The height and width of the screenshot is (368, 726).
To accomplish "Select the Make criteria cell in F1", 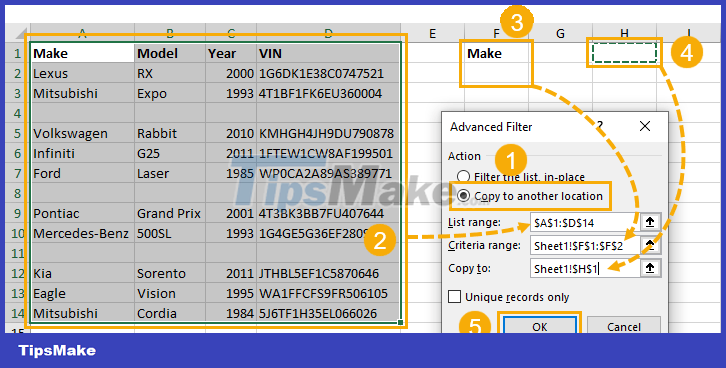I will pos(496,53).
